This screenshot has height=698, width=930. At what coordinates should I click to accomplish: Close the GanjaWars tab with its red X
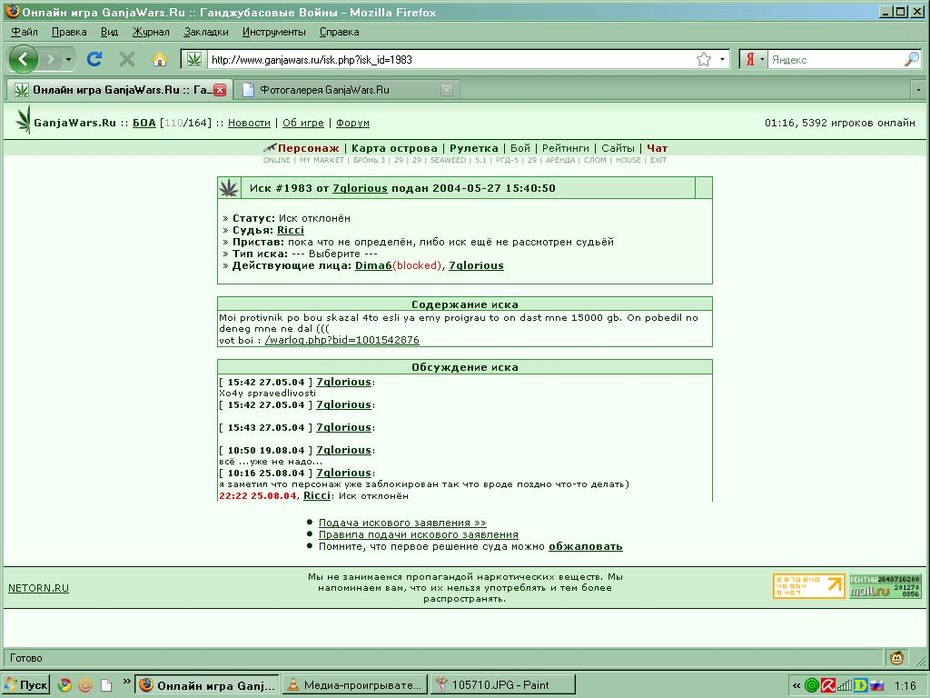220,90
